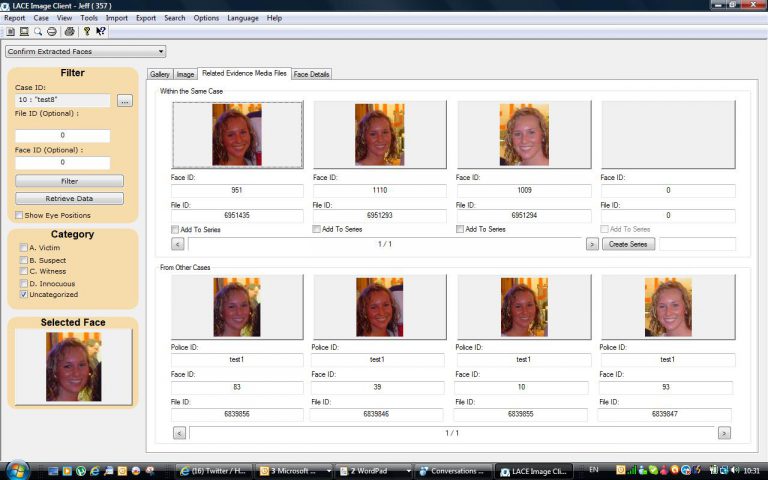This screenshot has width=768, height=480.
Task: Check the B. Suspect category
Action: 23,260
